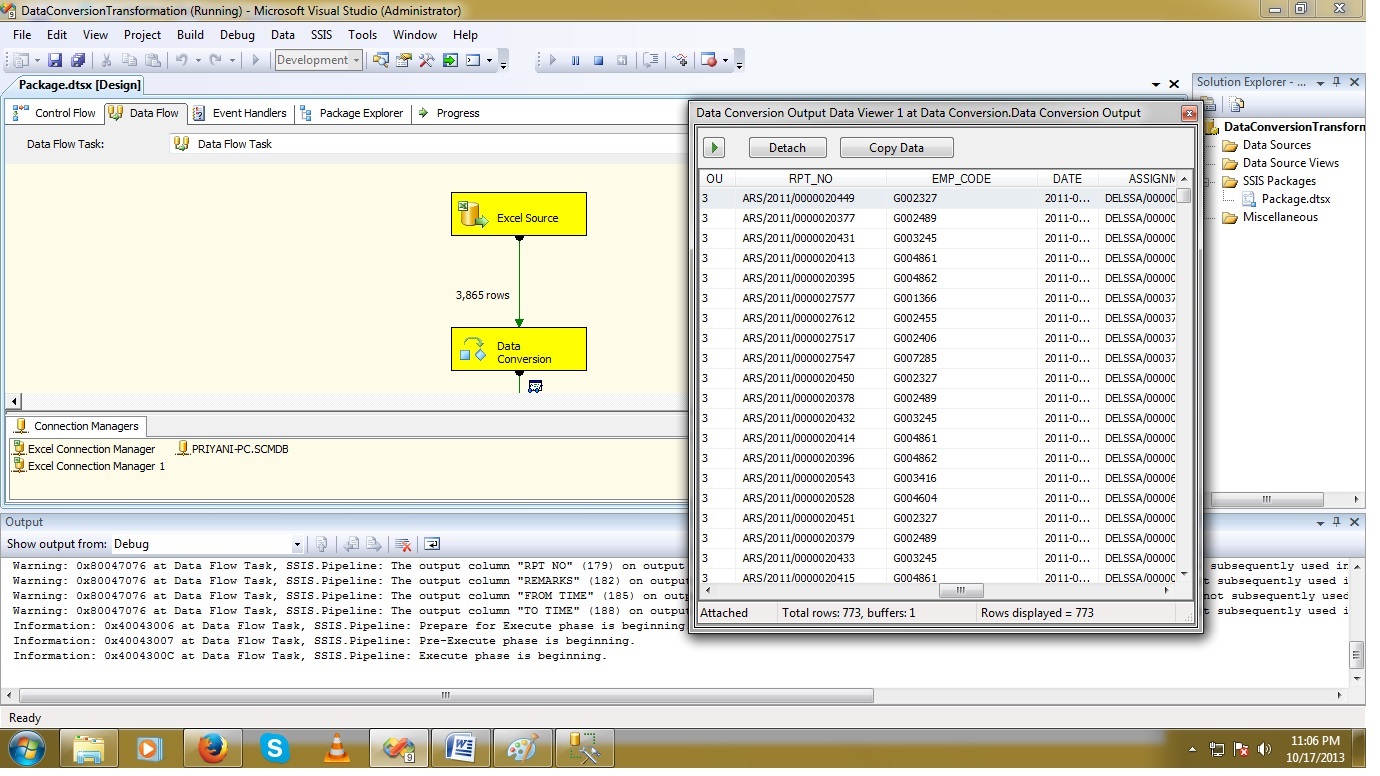This screenshot has height=776, width=1380.
Task: Toggle word wrap in Output panel
Action: 432,544
